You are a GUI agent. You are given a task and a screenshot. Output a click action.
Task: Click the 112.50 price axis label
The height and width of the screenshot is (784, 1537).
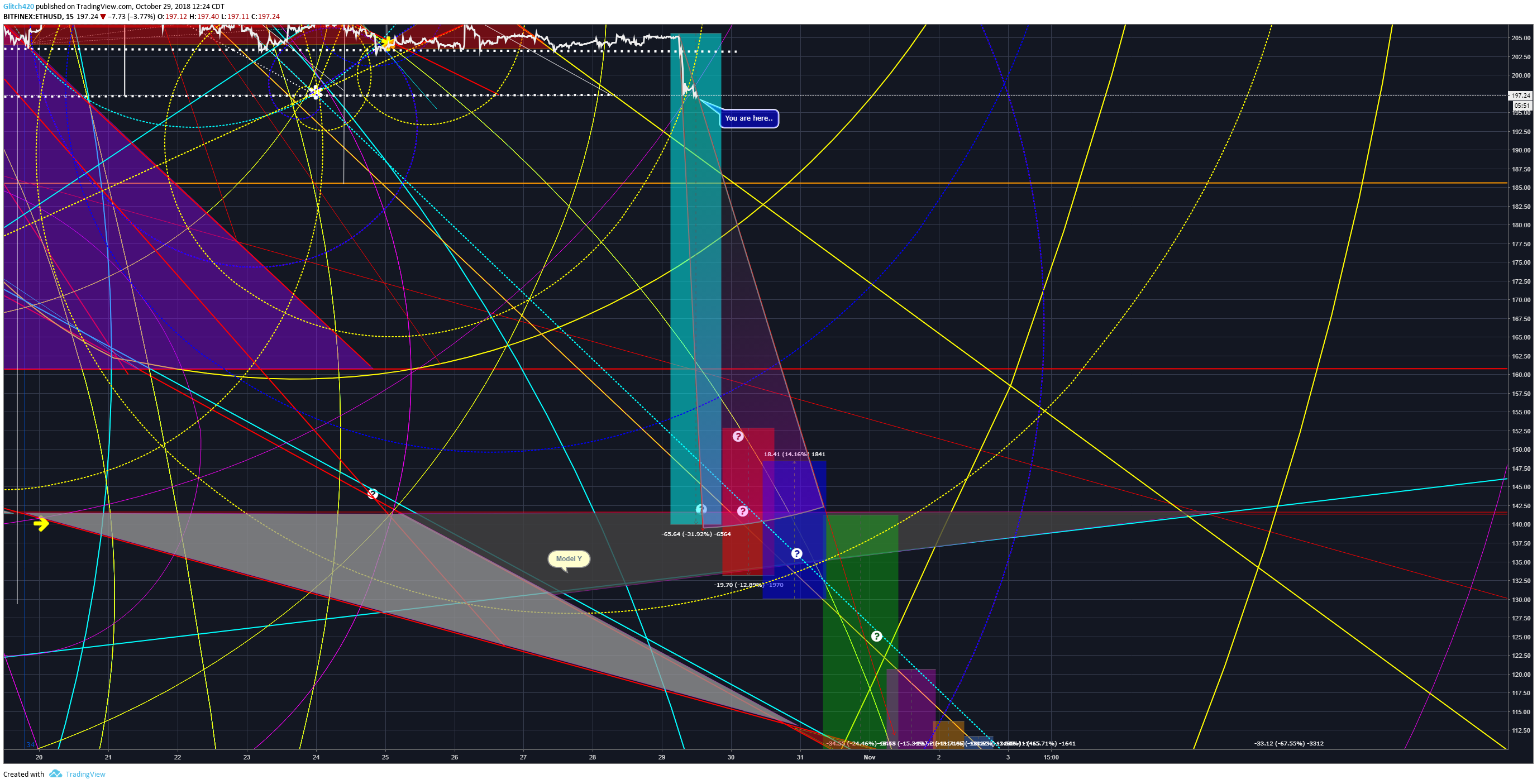[x=1521, y=730]
